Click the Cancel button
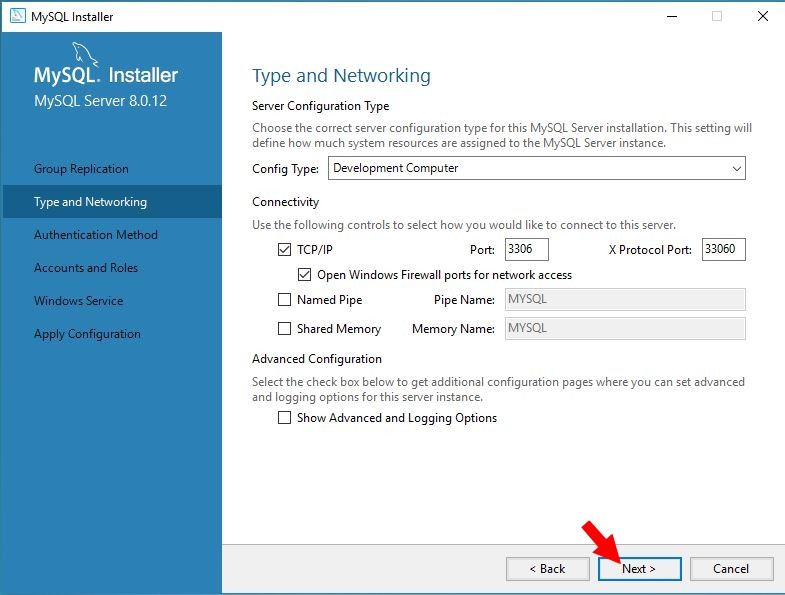This screenshot has width=785, height=595. [x=731, y=569]
